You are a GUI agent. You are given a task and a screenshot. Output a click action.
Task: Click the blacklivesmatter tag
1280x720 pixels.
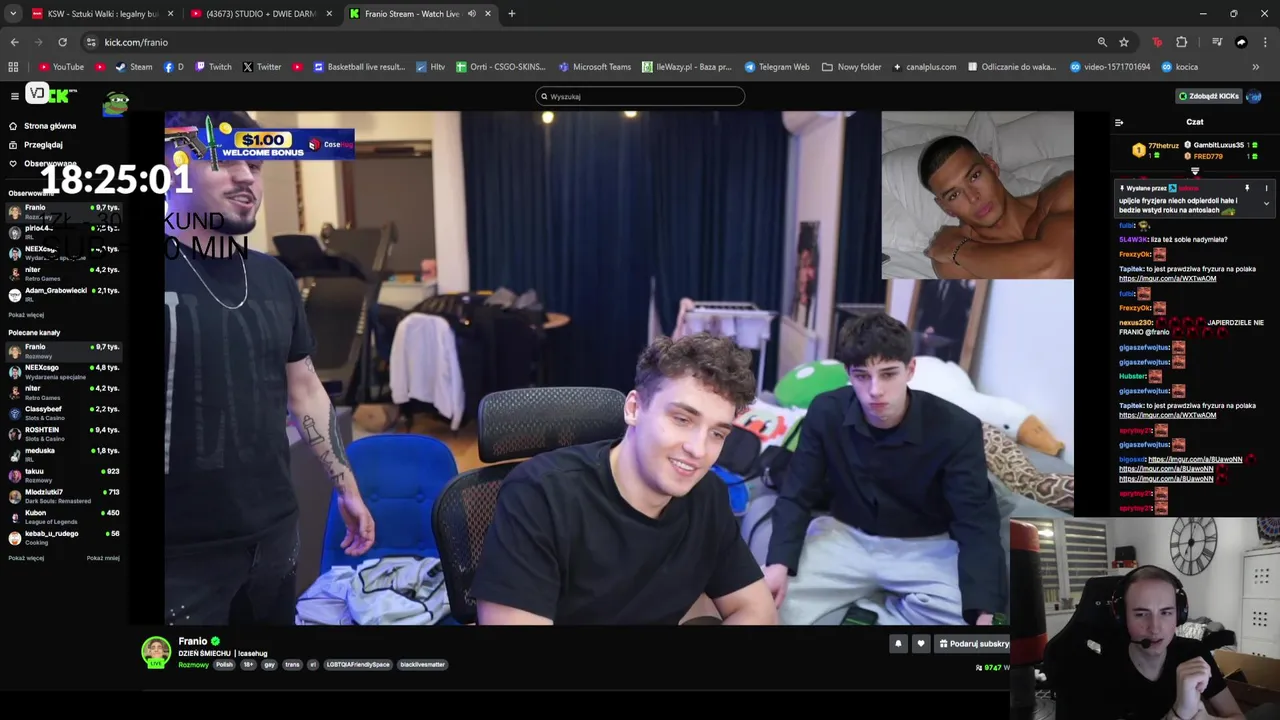[422, 665]
